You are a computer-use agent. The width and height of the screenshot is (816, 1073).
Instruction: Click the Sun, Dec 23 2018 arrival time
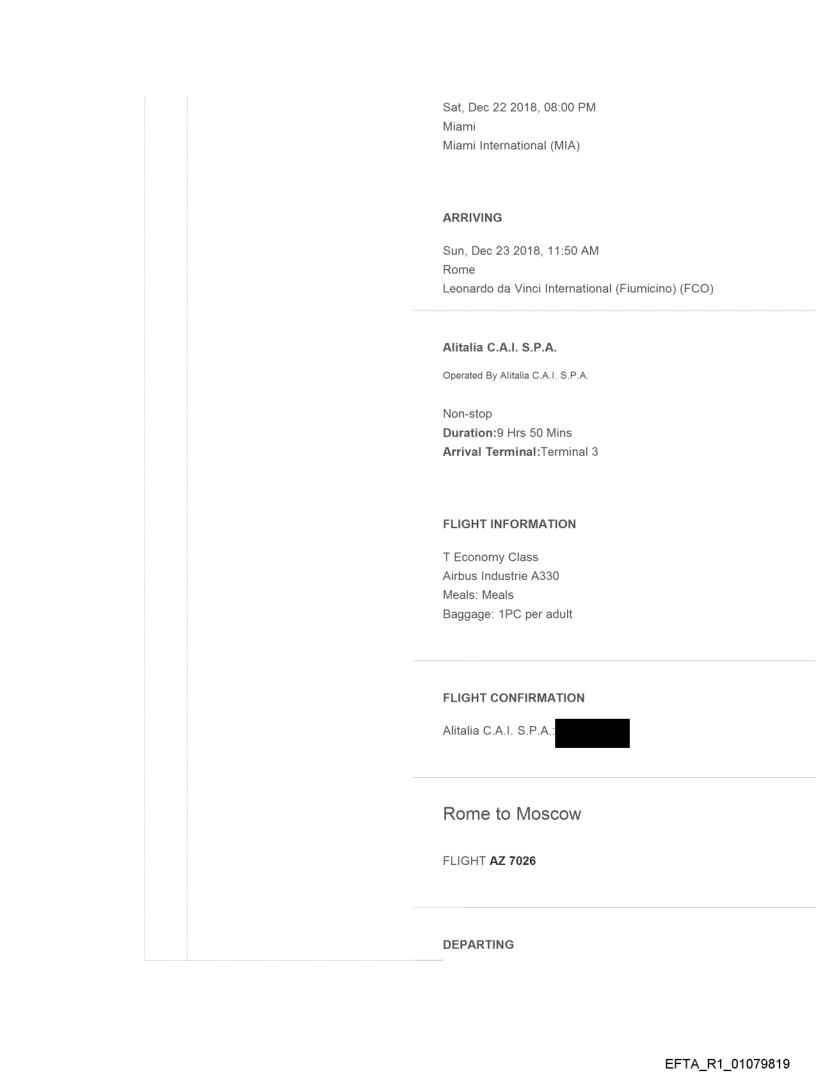(520, 251)
